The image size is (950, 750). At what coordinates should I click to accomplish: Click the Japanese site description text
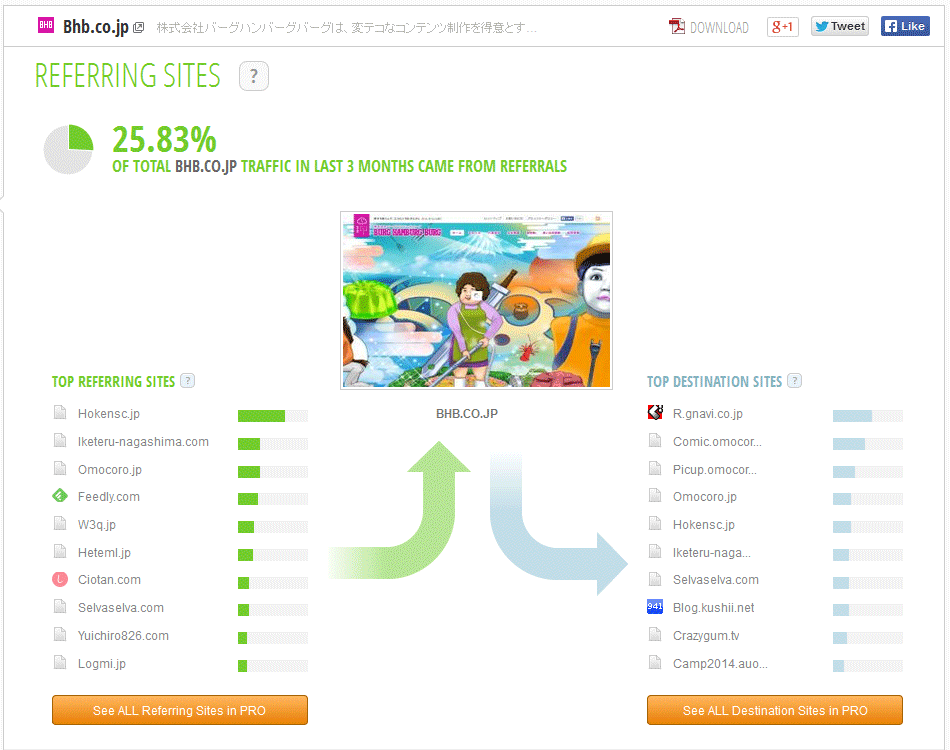(347, 28)
